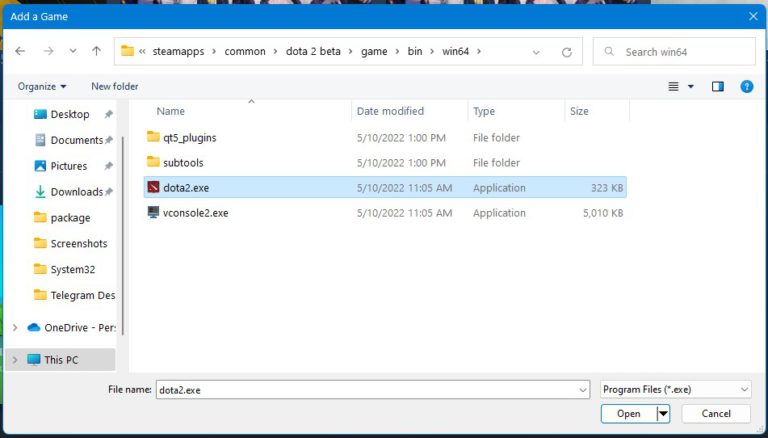The width and height of the screenshot is (768, 438).
Task: Open the Program Files (*.exe) filter dropdown
Action: 675,389
